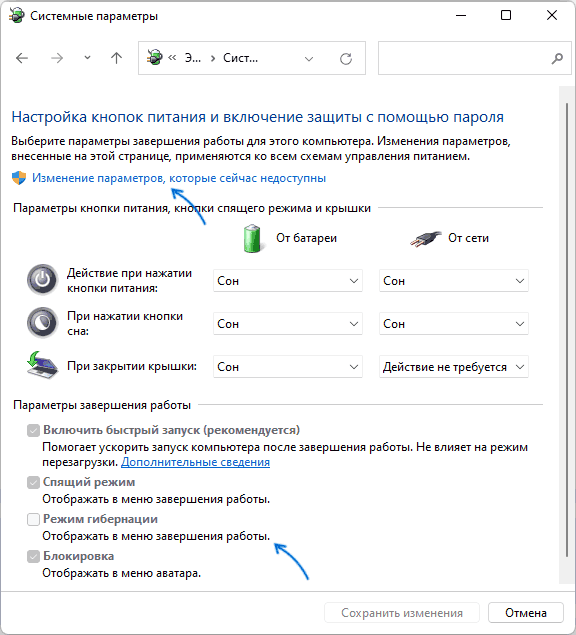Click the green battery icon
This screenshot has height=635, width=576.
tap(252, 239)
